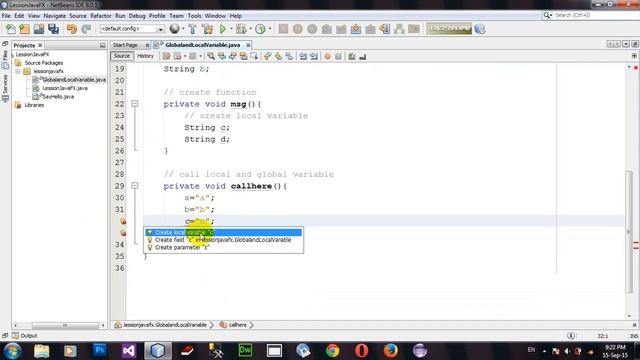Minimize the Projects panel
Viewport: 640px width, 360px height.
pos(102,45)
